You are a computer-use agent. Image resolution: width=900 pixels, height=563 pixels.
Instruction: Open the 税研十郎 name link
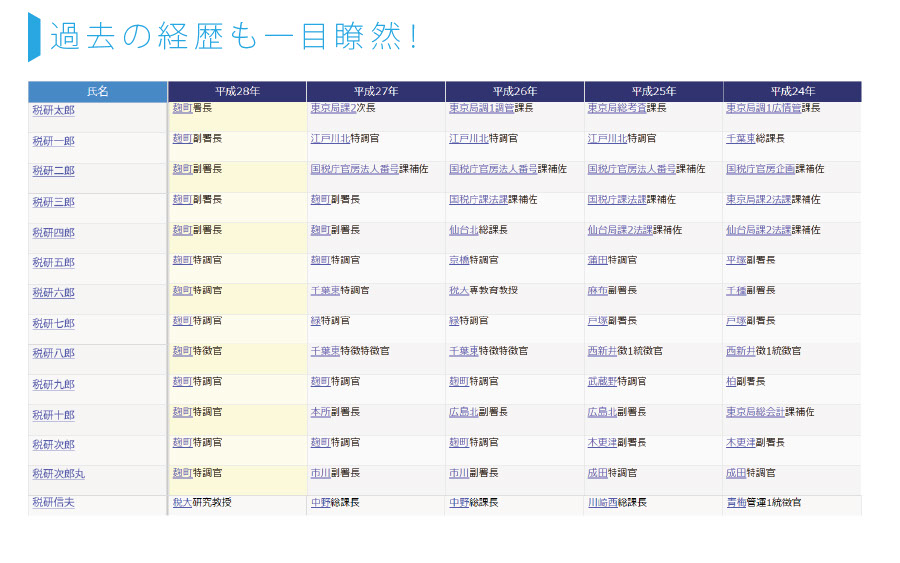tap(53, 414)
